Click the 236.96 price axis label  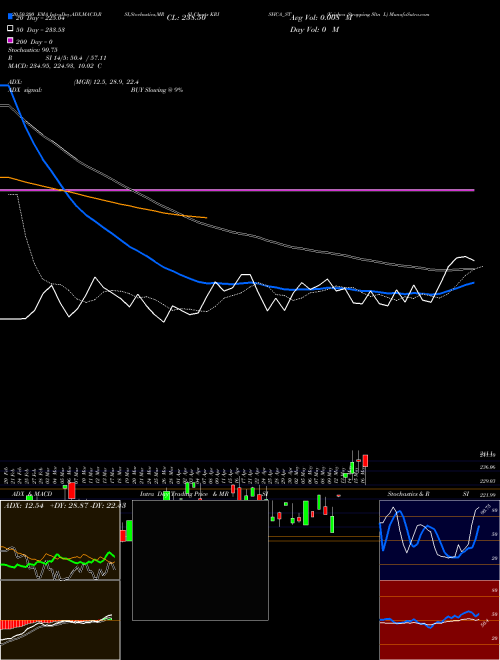click(x=488, y=467)
